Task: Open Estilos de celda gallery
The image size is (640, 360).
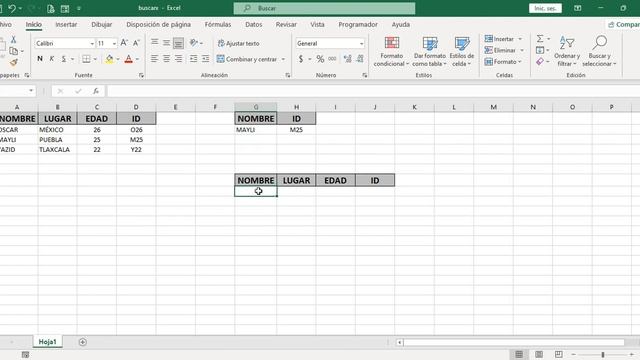Action: 462,51
